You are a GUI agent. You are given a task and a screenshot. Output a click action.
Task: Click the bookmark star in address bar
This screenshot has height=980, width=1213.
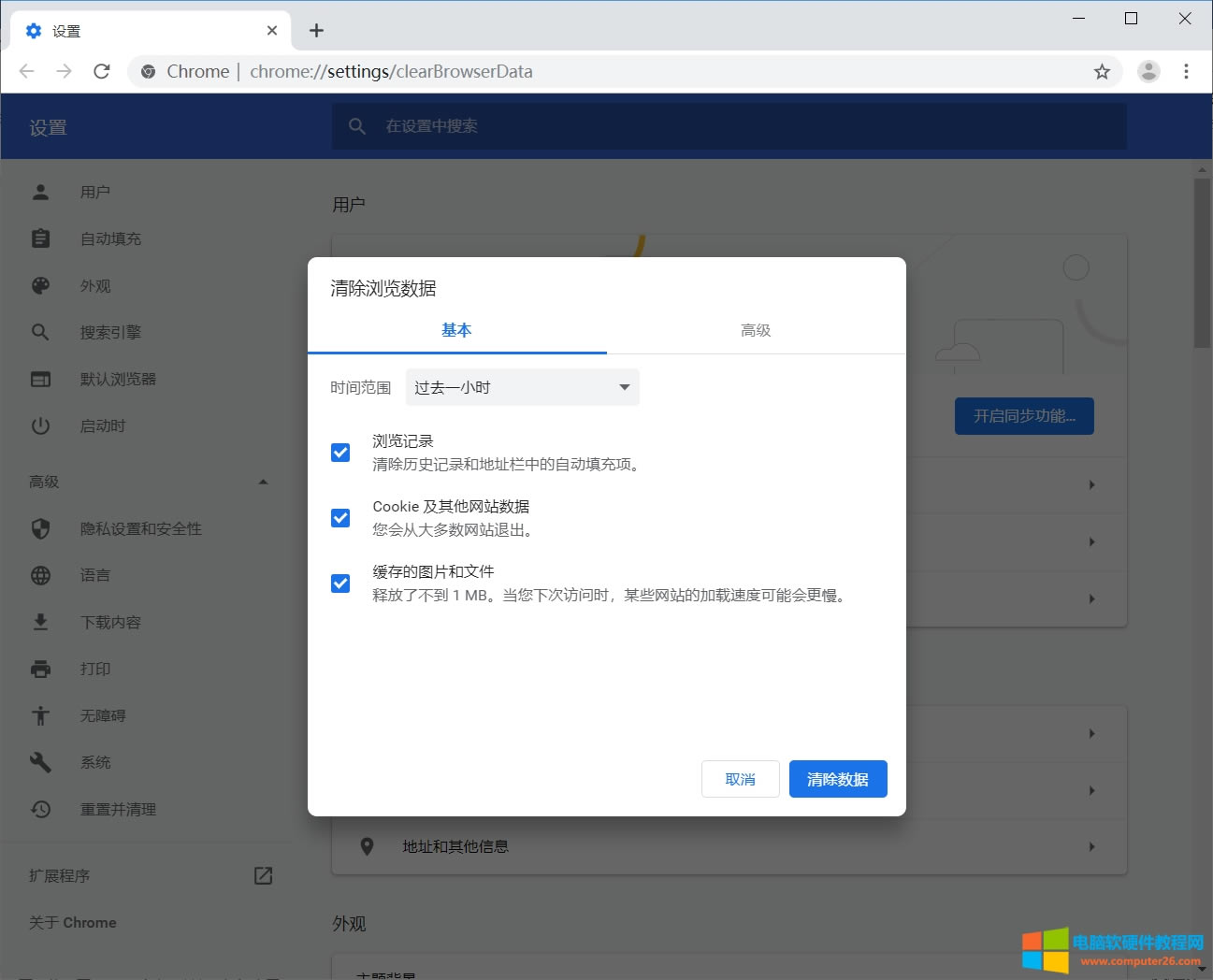pos(1102,70)
